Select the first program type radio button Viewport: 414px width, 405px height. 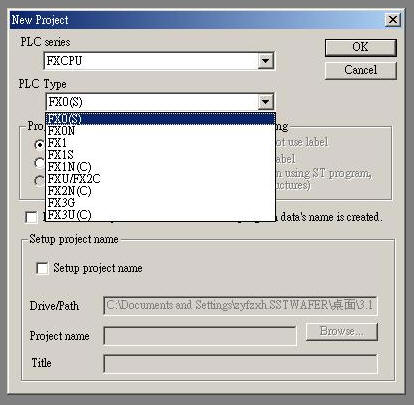click(39, 144)
